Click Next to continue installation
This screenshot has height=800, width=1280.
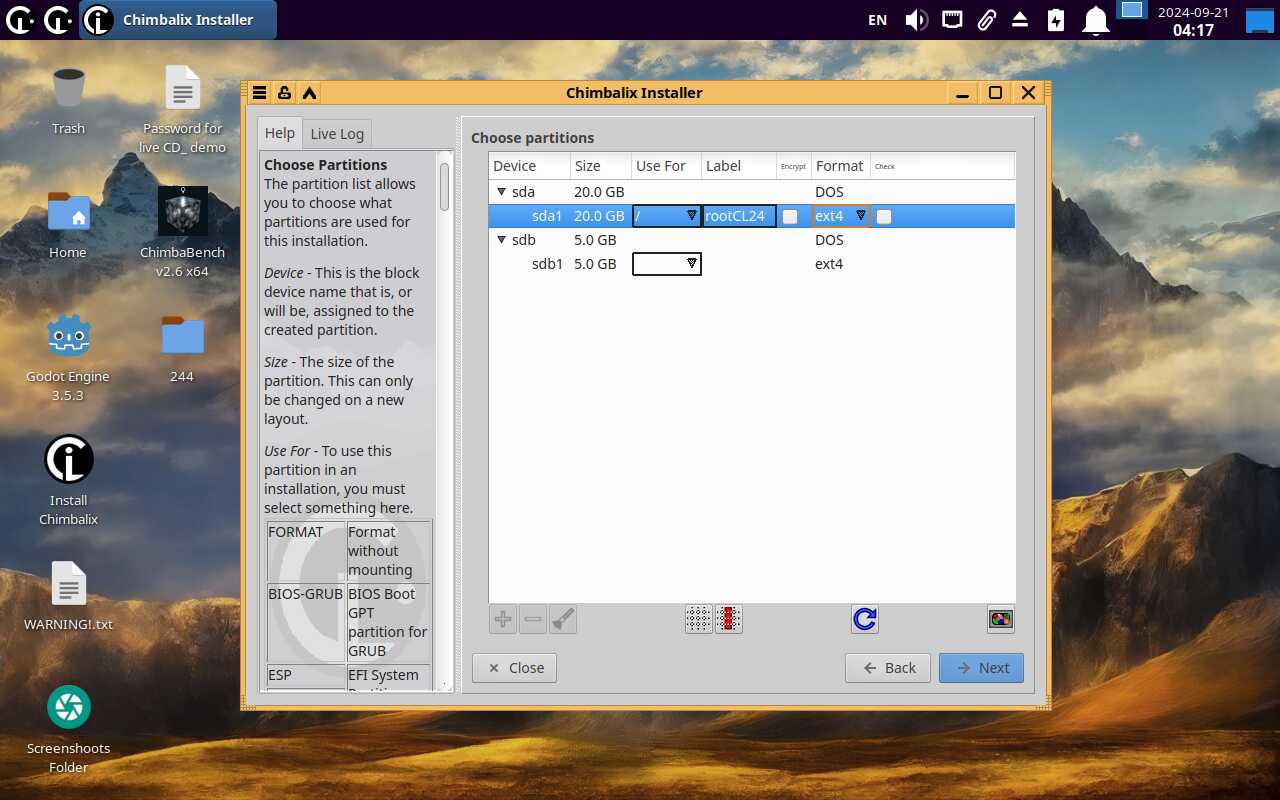pyautogui.click(x=981, y=668)
